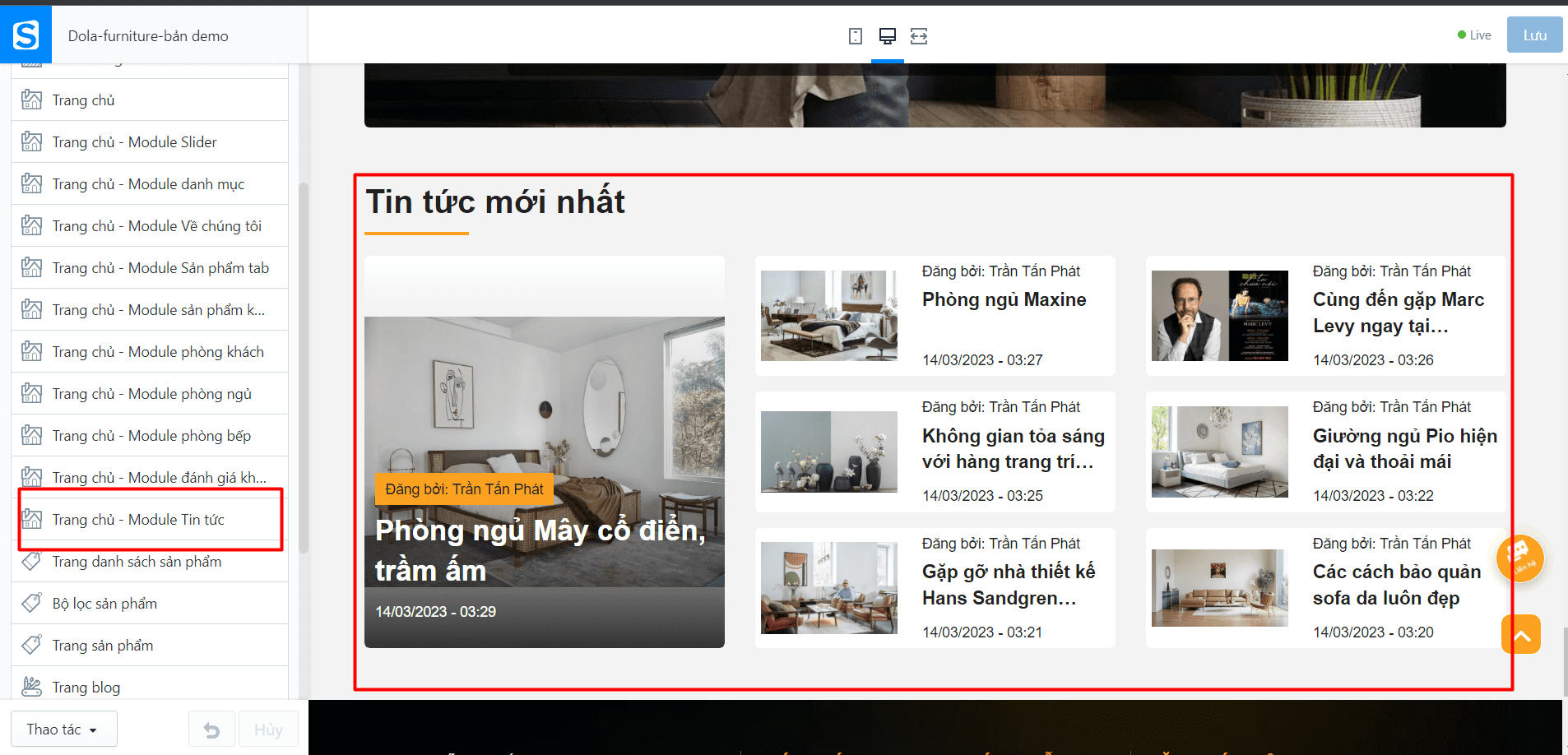Select Trang chủ - Module Sản phẩm tab

point(150,268)
